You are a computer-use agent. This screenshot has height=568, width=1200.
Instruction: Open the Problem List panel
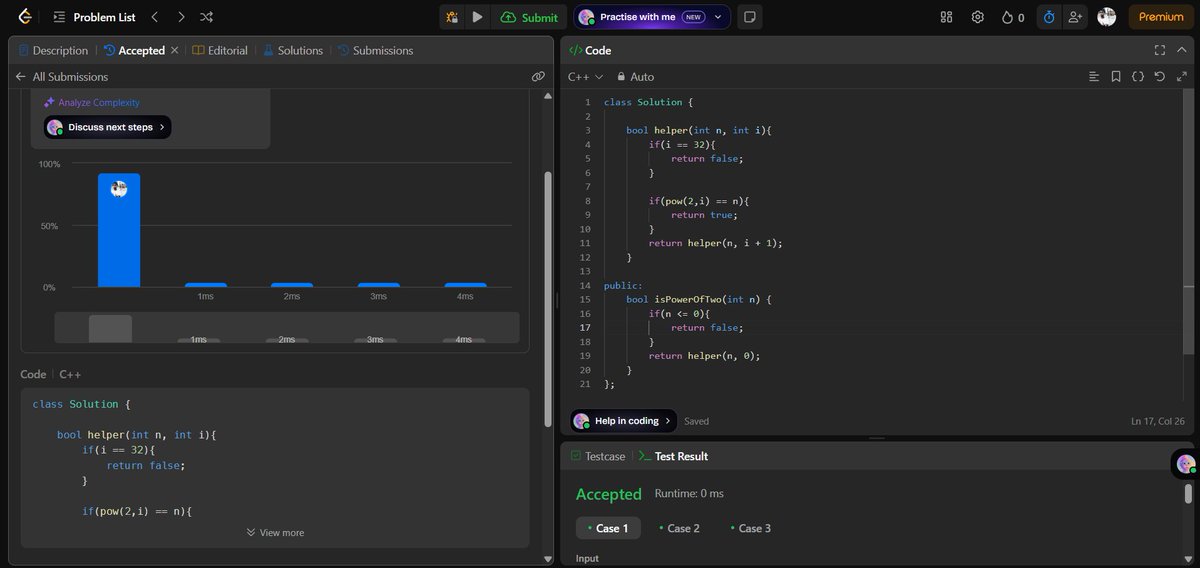pyautogui.click(x=95, y=17)
